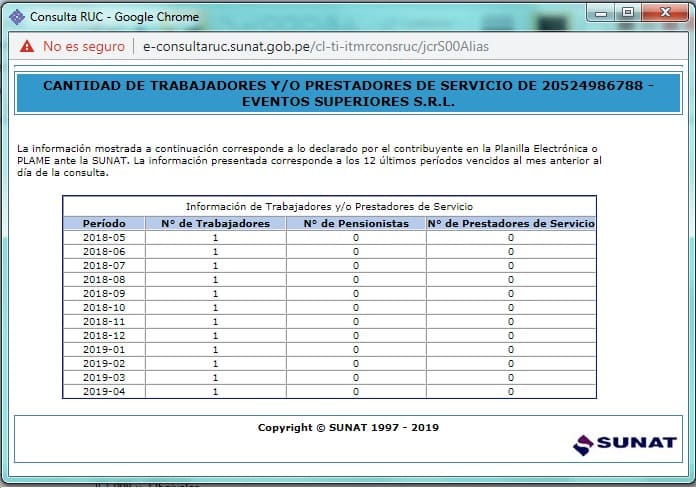Select the period cell 2019-02
Screen dimensions: 696x488
(104, 364)
